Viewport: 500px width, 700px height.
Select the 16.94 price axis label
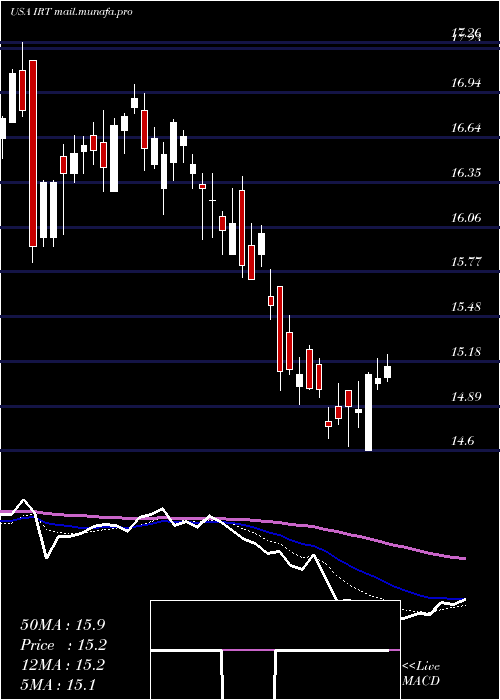466,83
